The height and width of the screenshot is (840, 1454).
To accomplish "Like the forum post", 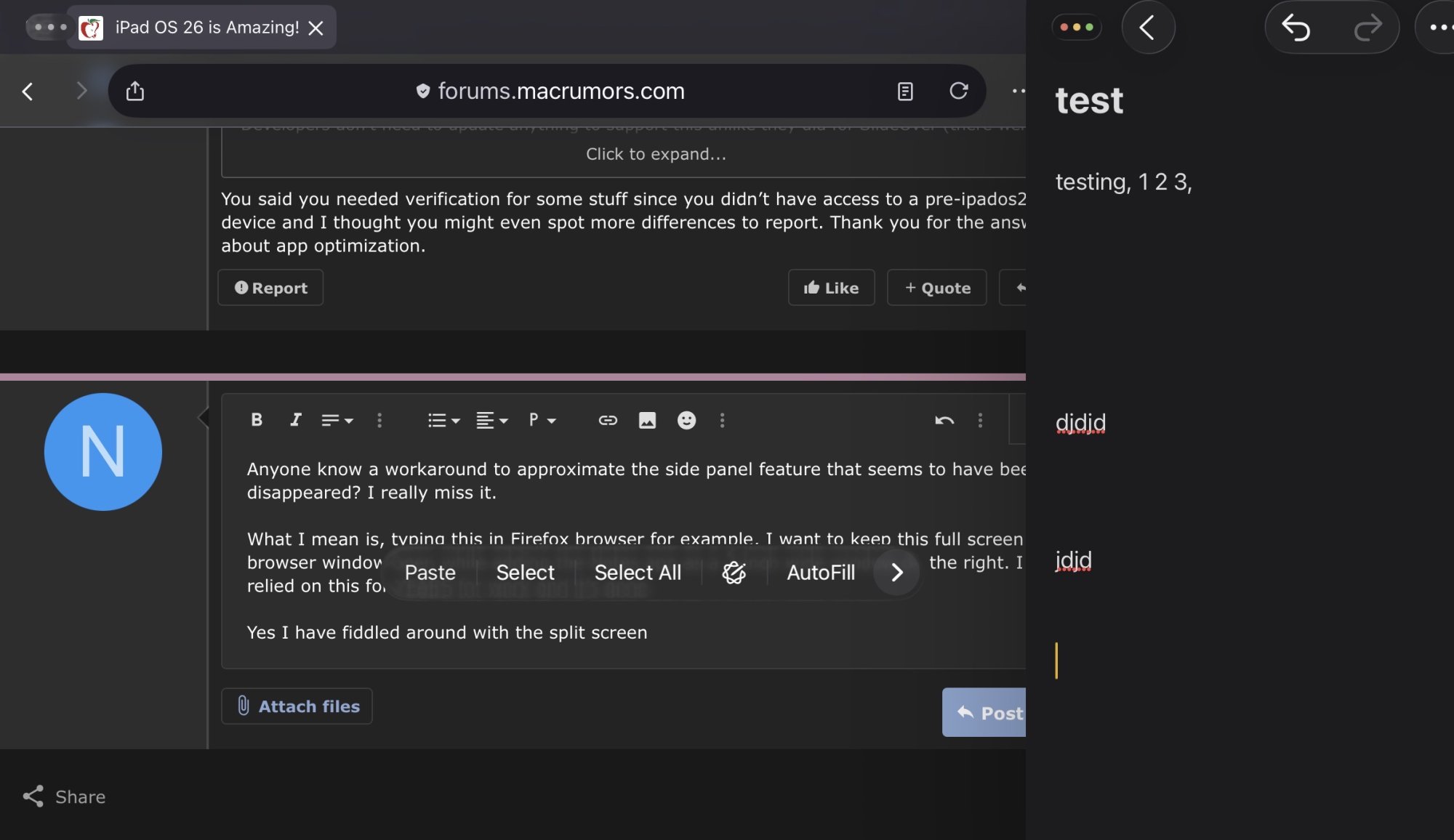I will [x=831, y=288].
